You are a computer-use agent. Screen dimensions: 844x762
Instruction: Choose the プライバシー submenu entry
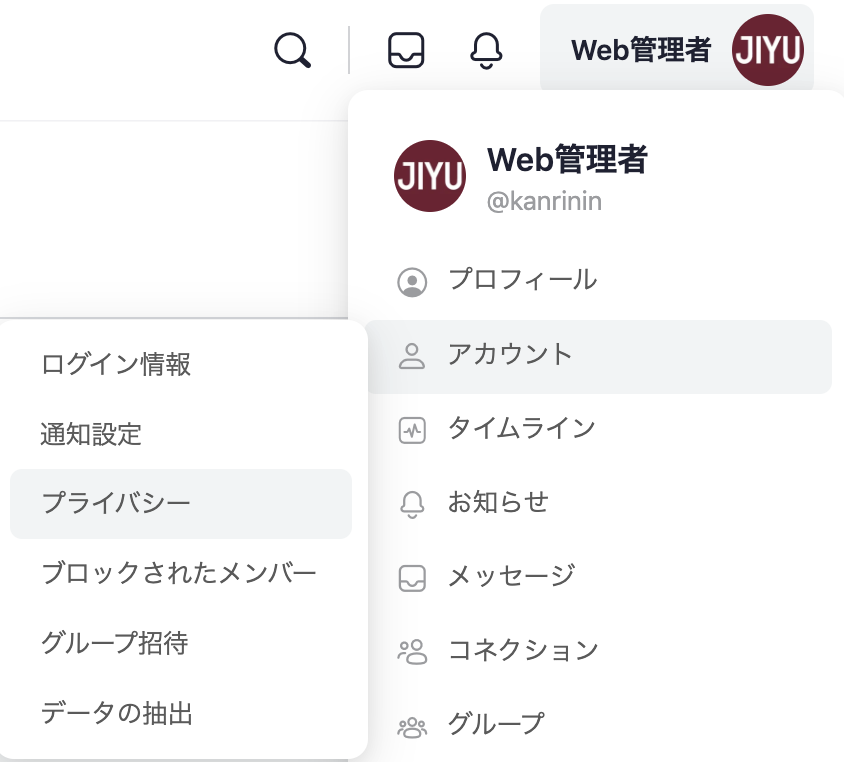181,504
